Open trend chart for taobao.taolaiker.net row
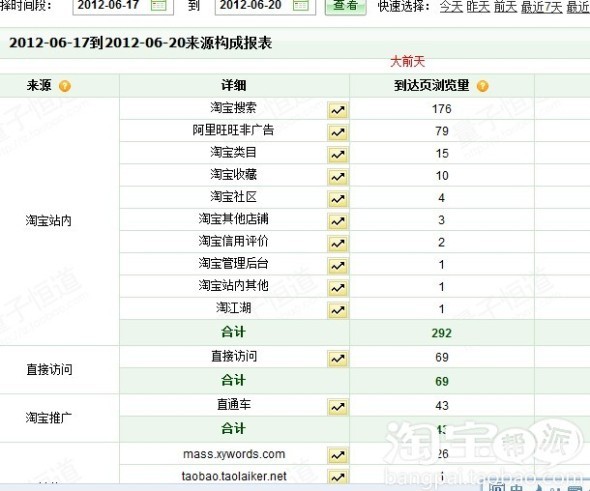 (x=338, y=477)
